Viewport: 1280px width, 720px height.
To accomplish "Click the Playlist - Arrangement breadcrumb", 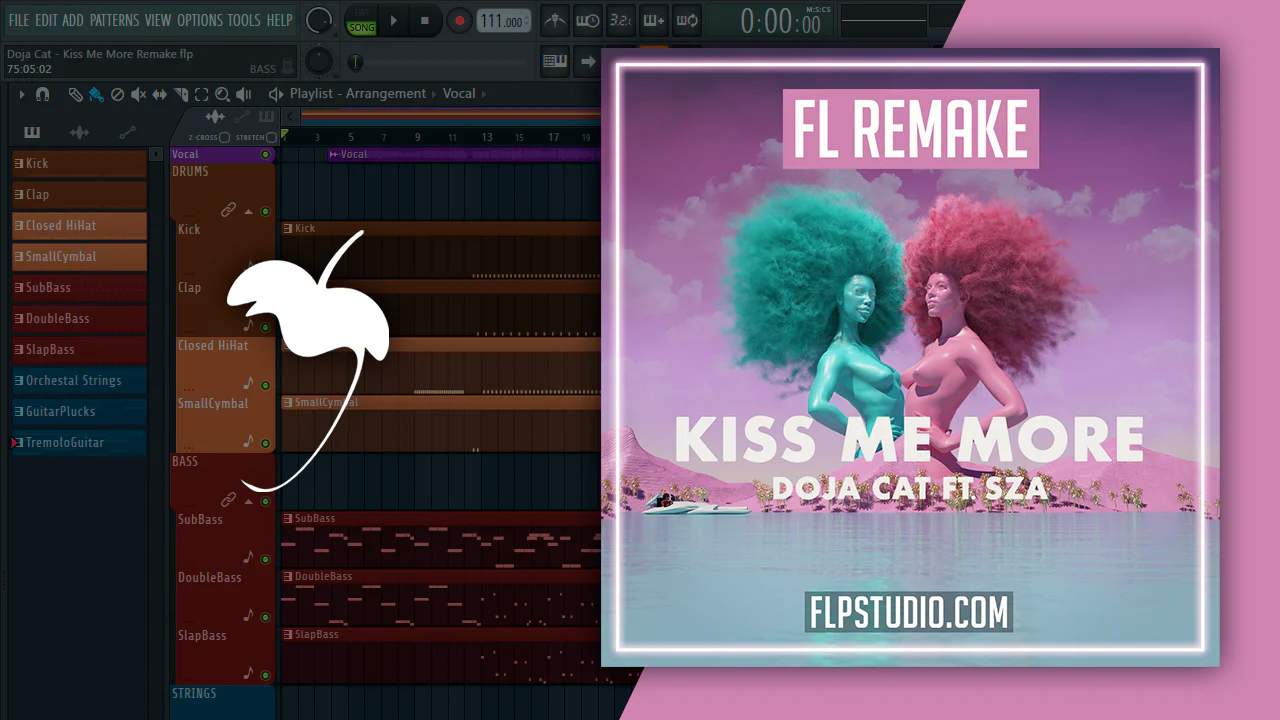I will [358, 94].
